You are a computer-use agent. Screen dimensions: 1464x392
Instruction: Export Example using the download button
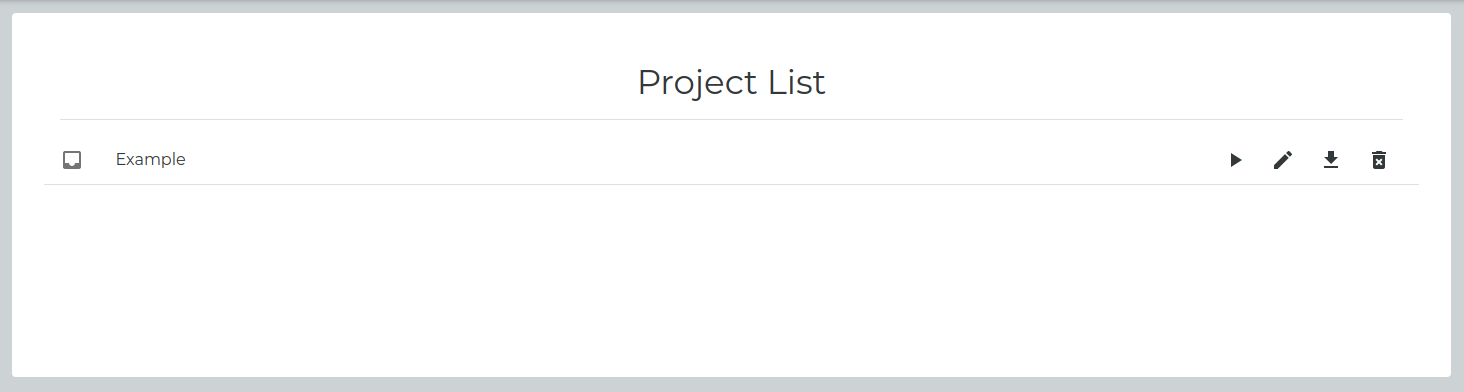pyautogui.click(x=1331, y=160)
